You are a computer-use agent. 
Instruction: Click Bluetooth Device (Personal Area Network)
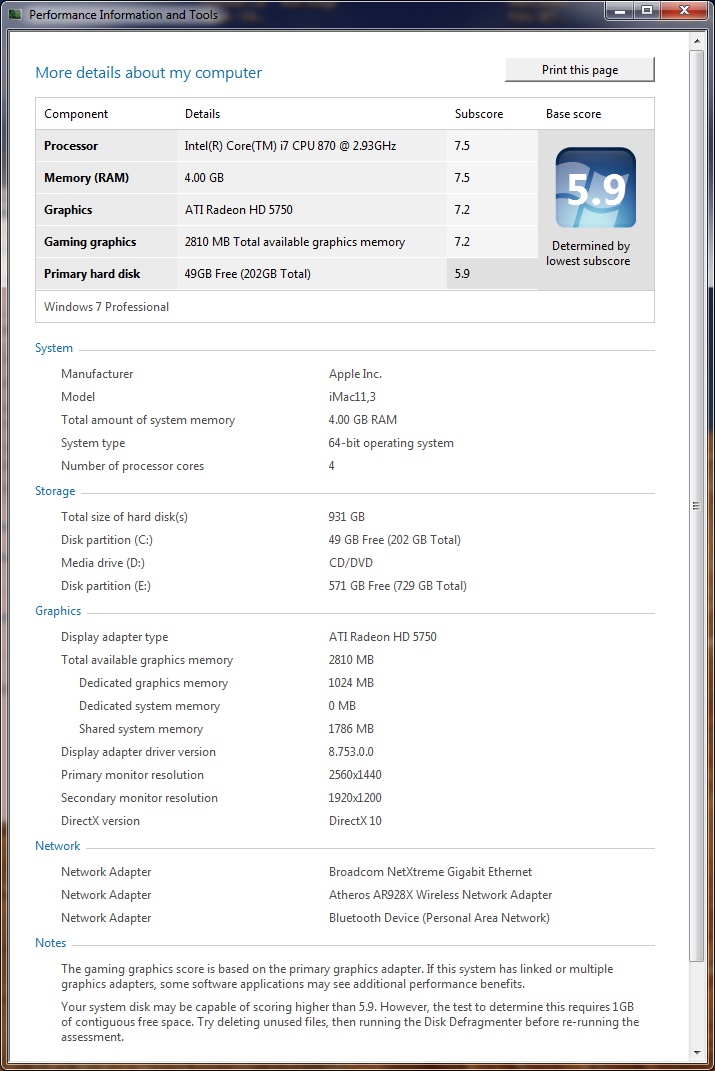click(x=439, y=918)
